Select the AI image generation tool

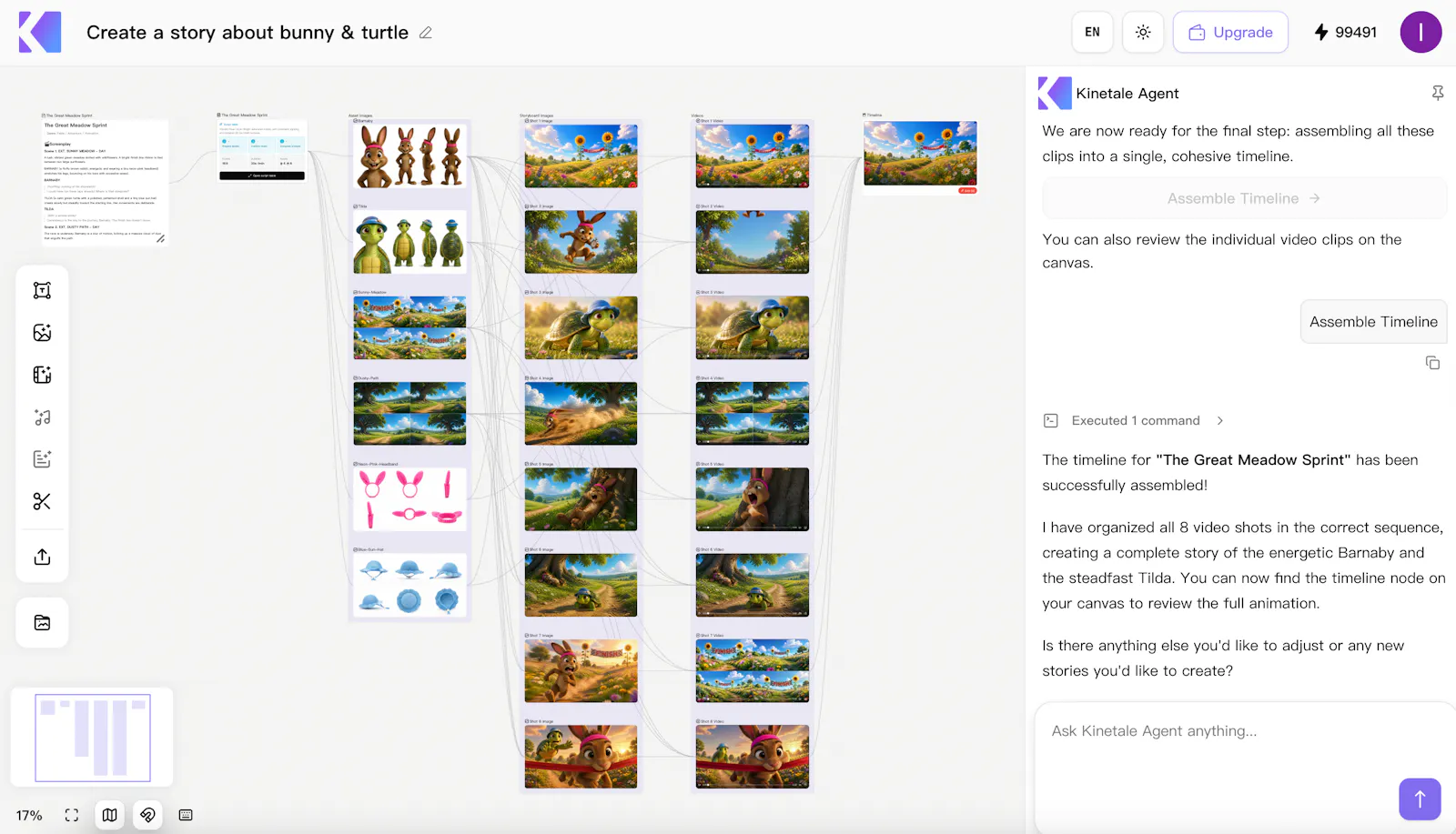[42, 333]
